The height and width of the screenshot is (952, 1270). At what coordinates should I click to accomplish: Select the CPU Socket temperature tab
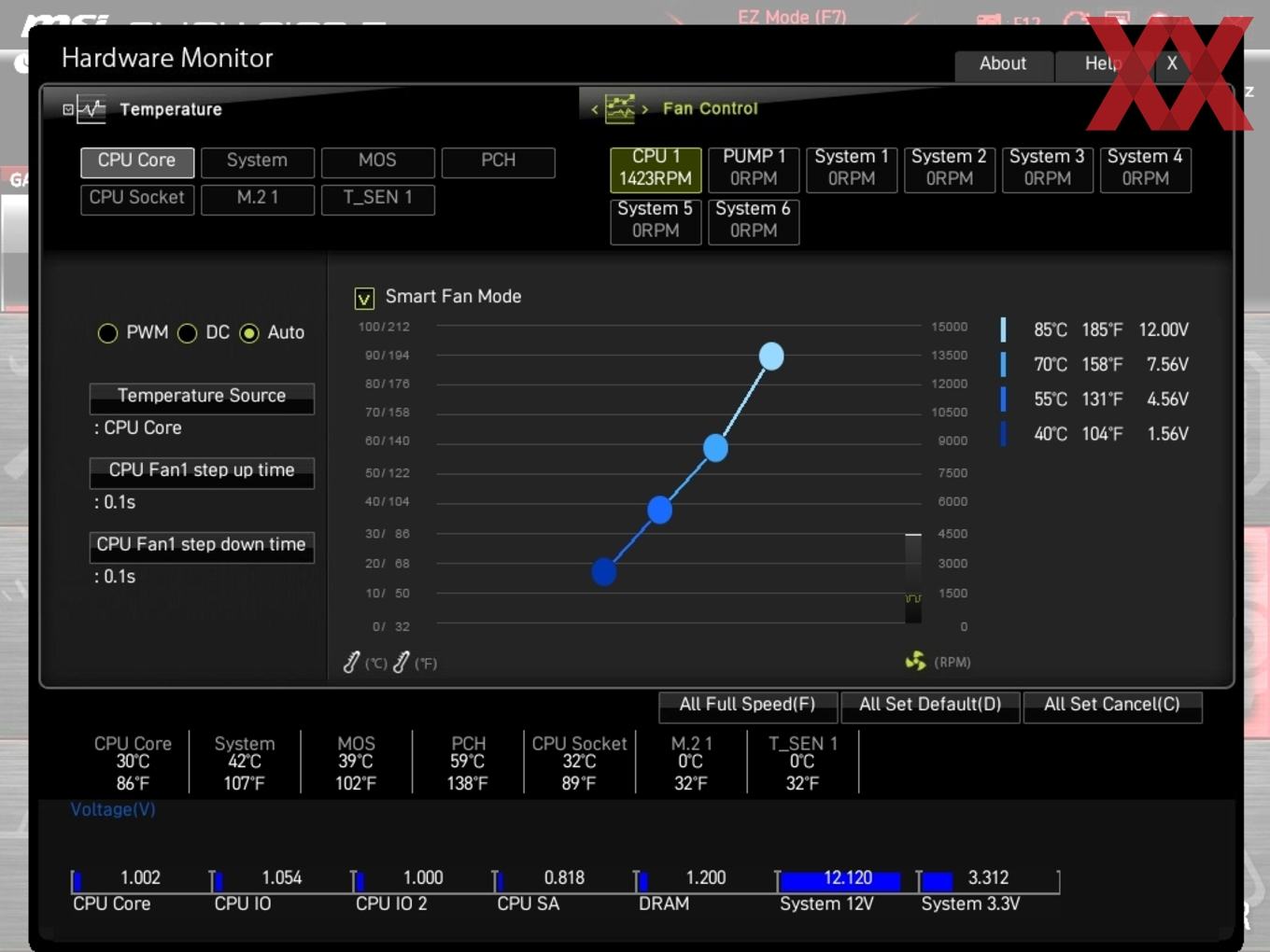pyautogui.click(x=137, y=200)
